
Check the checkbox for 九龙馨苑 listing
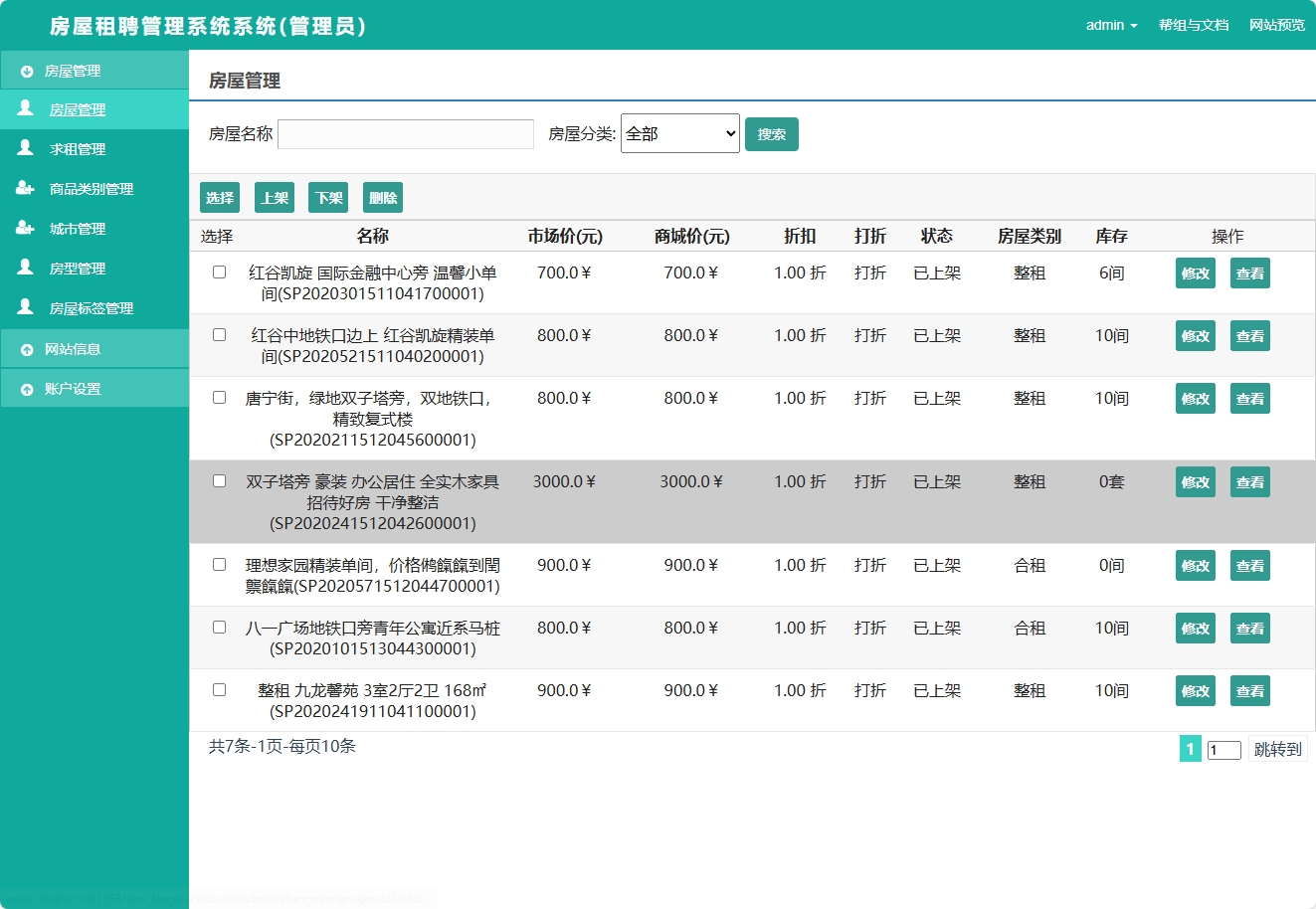click(219, 689)
